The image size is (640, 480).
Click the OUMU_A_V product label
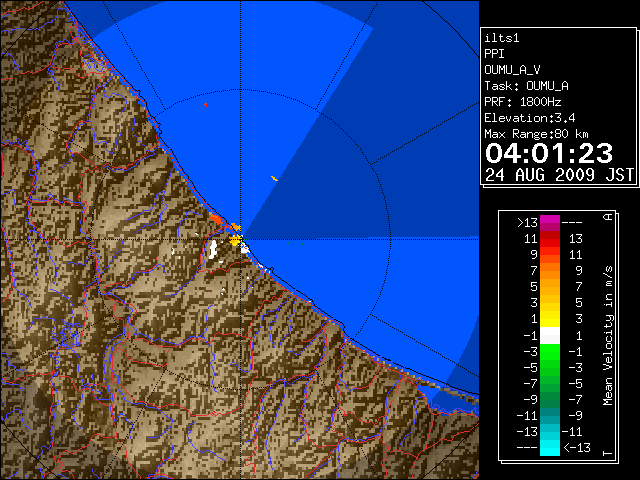click(x=512, y=70)
